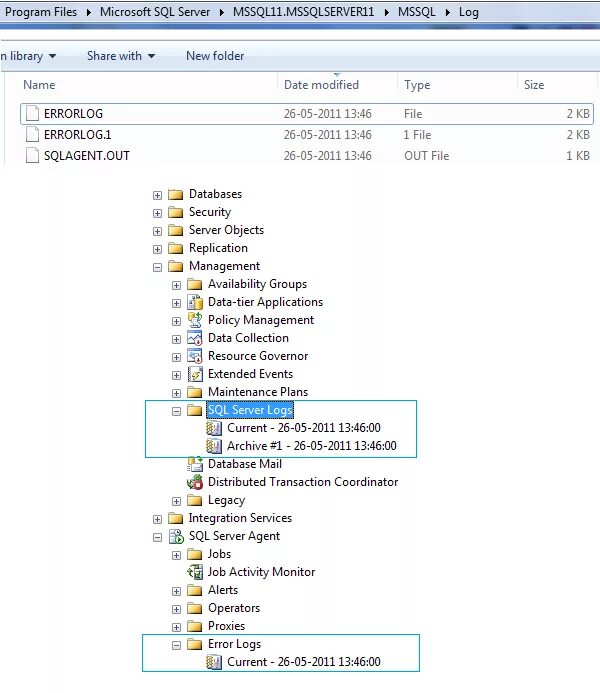Open the Include in library dropdown

[x=28, y=56]
